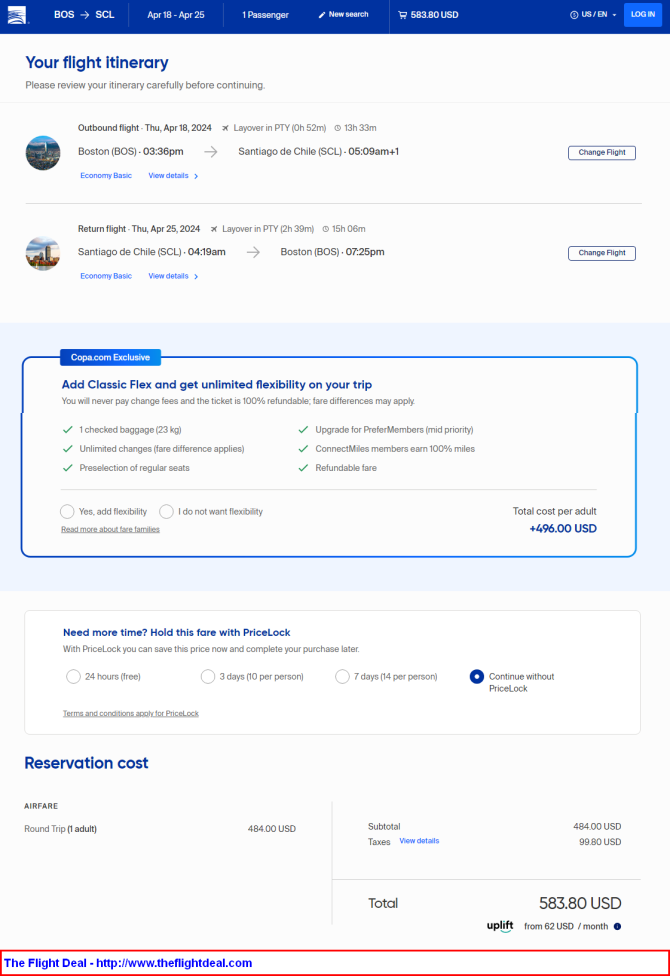Screen dimensions: 670x976
Task: Click the Copa Airlines logo
Action: [17, 15]
